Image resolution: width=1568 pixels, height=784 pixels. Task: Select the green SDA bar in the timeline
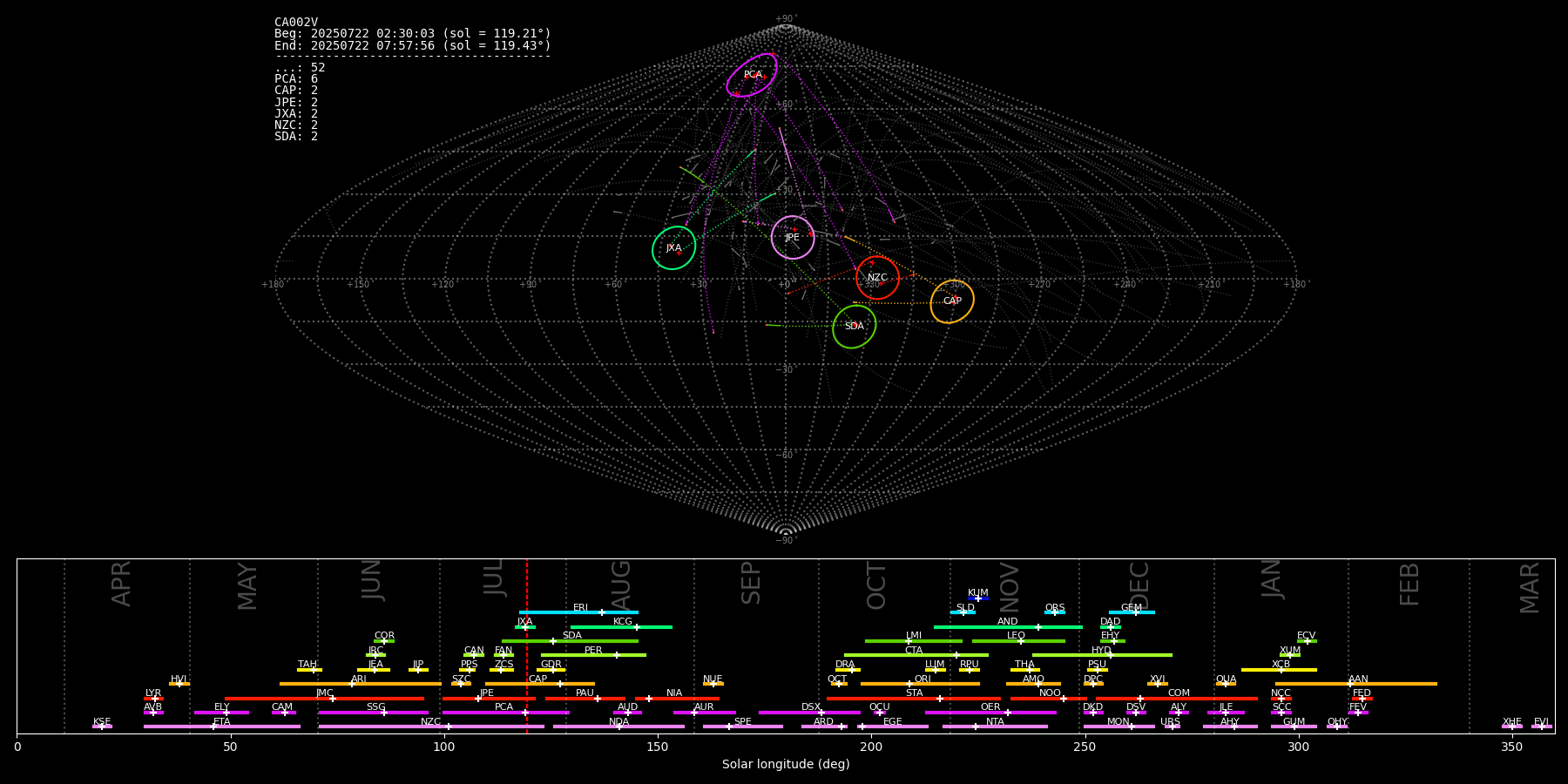pyautogui.click(x=570, y=640)
